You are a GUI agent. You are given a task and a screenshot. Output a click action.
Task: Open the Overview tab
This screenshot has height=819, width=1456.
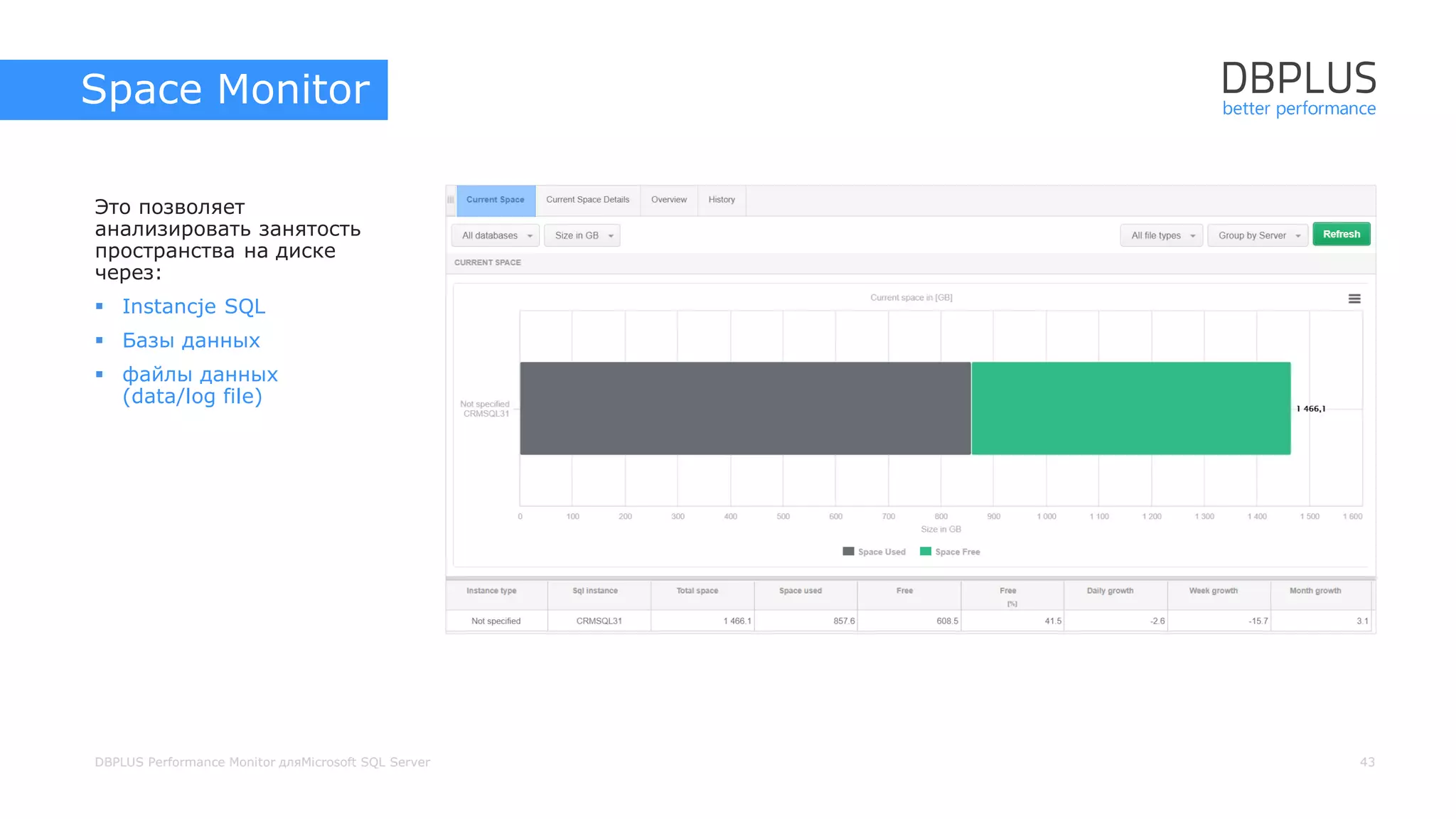click(x=668, y=200)
